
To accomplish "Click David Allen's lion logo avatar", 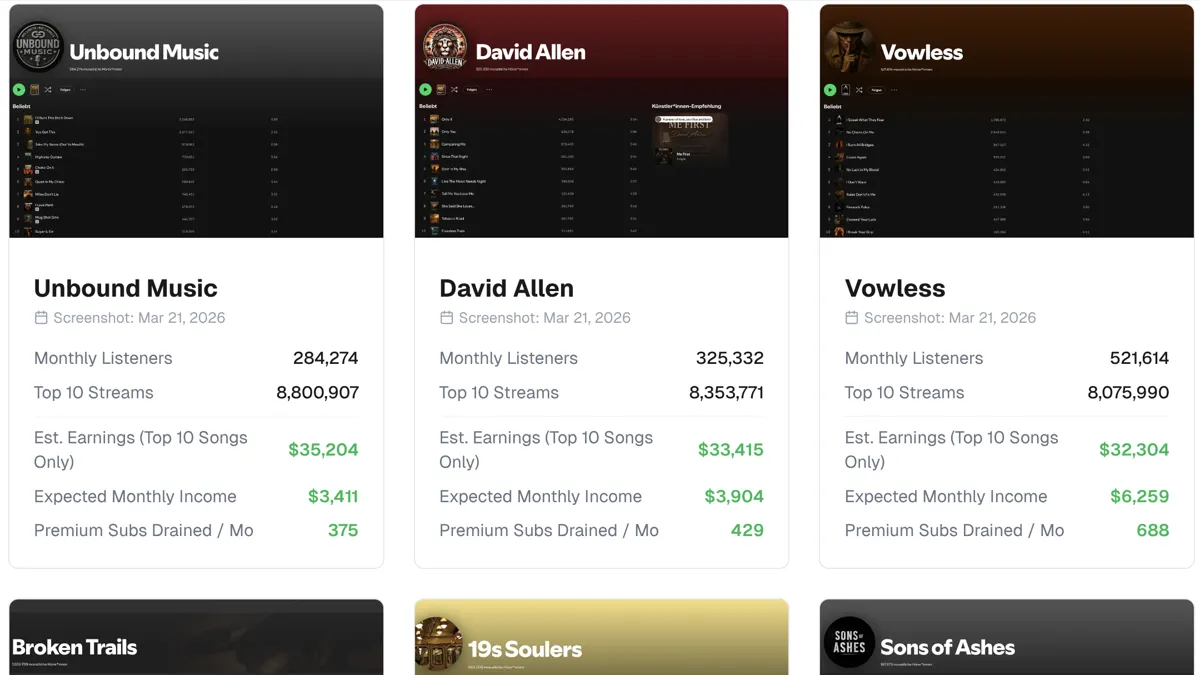I will coord(444,48).
